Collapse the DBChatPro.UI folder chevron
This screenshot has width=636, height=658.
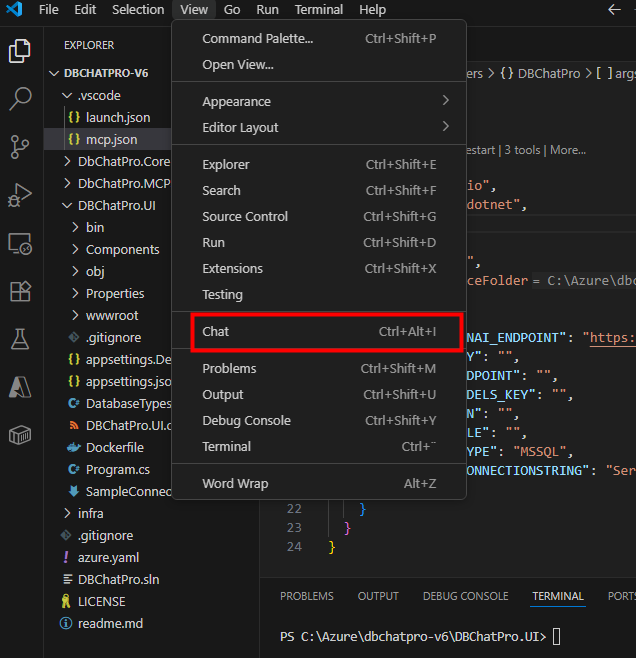tap(67, 205)
